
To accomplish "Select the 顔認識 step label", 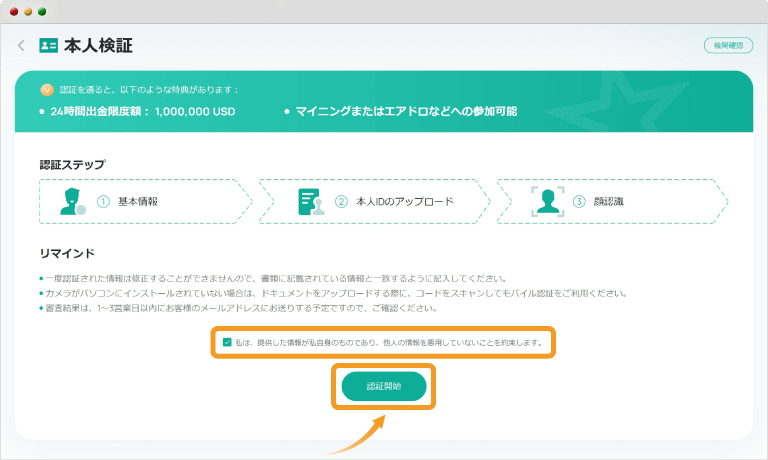I will point(608,201).
